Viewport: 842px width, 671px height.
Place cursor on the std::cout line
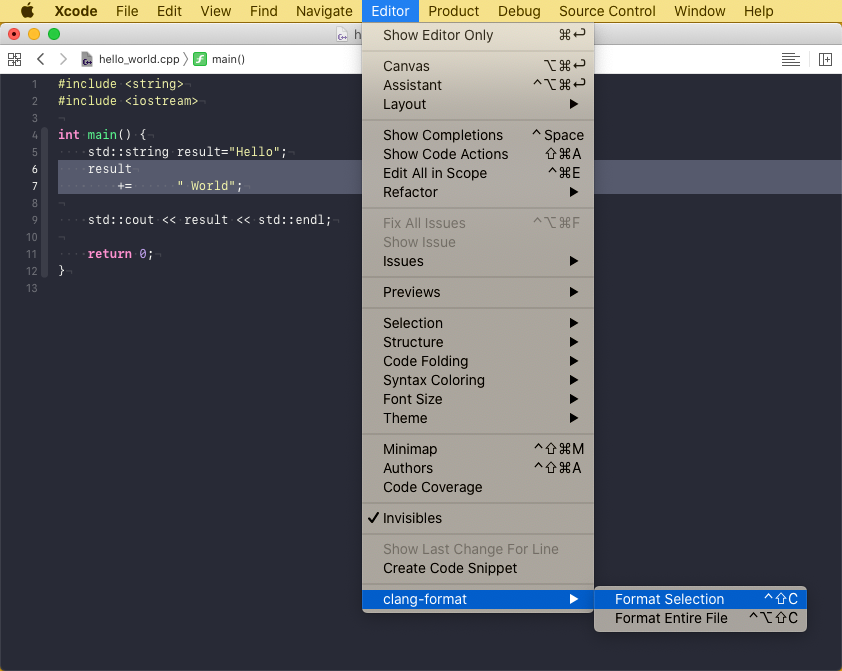(209, 220)
